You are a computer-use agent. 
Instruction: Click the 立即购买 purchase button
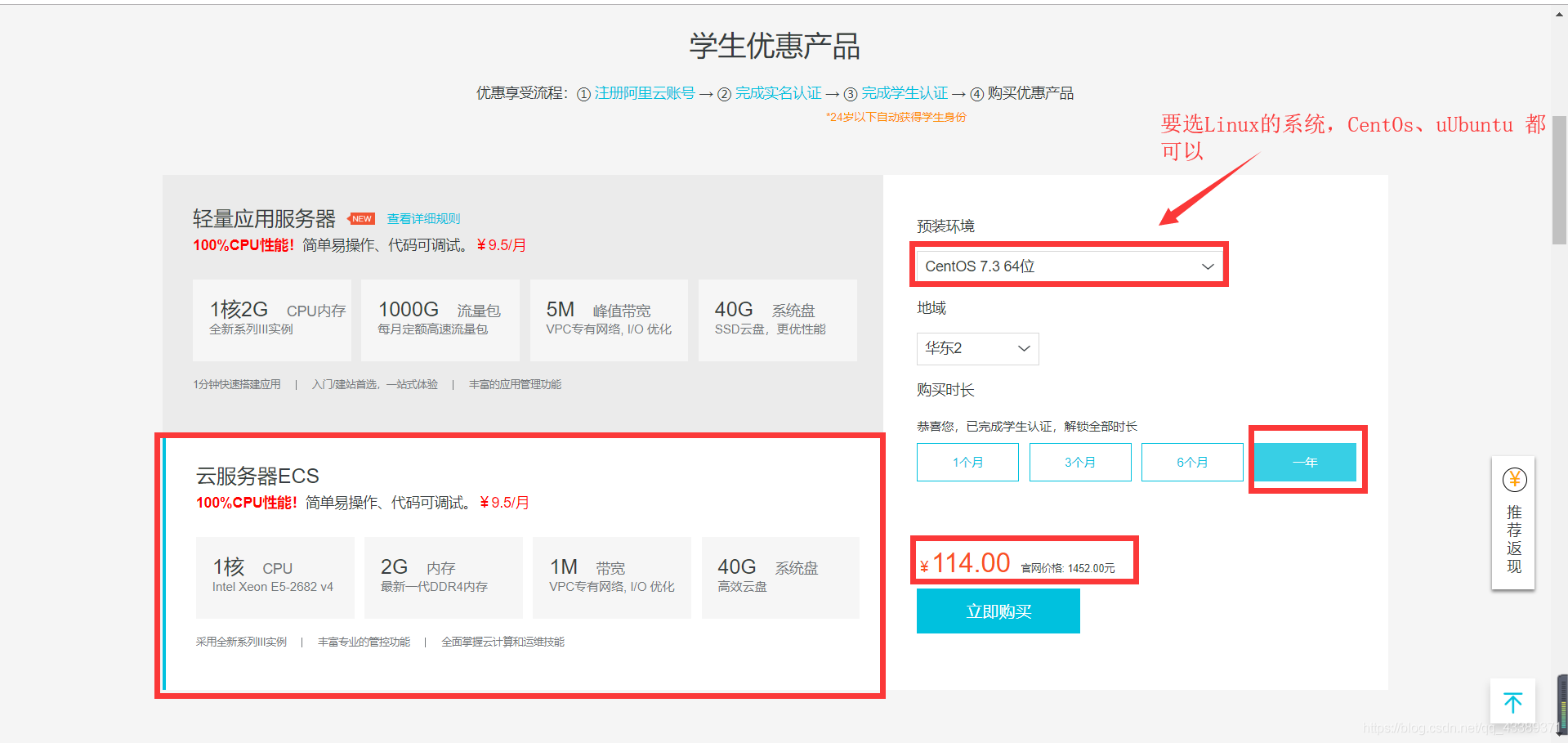click(x=998, y=611)
